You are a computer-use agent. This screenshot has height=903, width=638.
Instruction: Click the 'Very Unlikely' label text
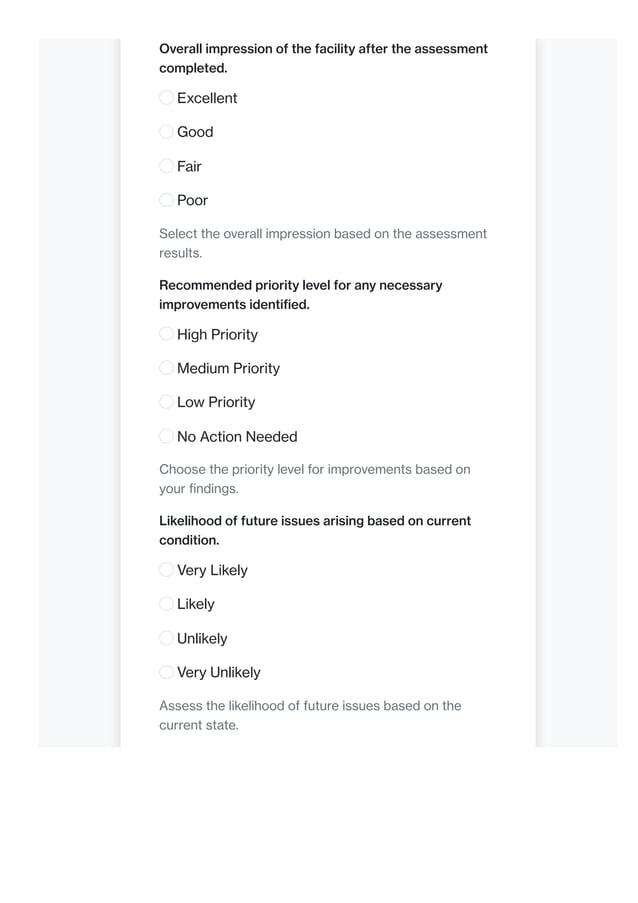218,672
